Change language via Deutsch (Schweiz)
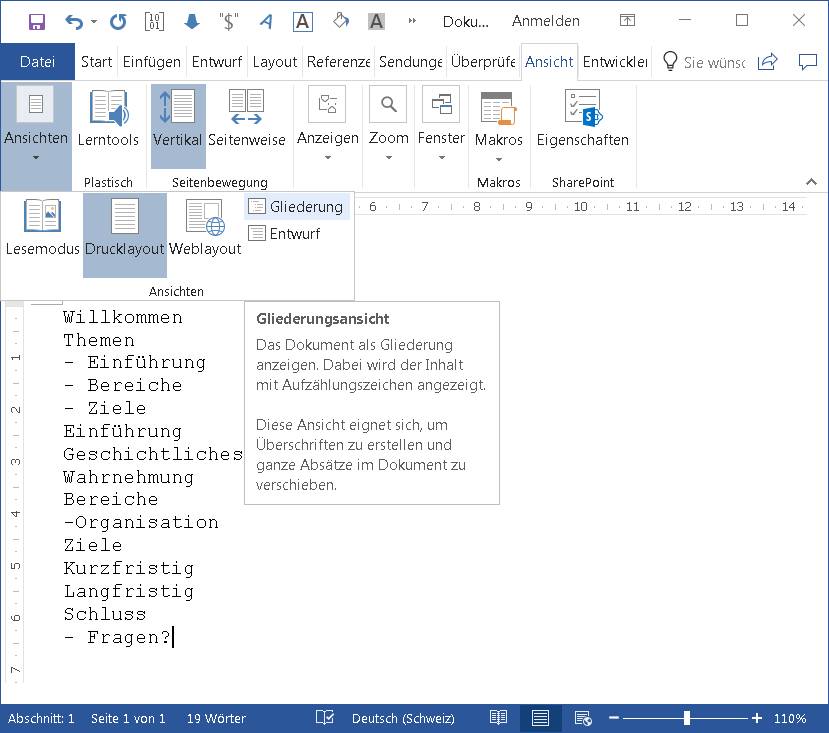This screenshot has width=829, height=733. [x=404, y=718]
